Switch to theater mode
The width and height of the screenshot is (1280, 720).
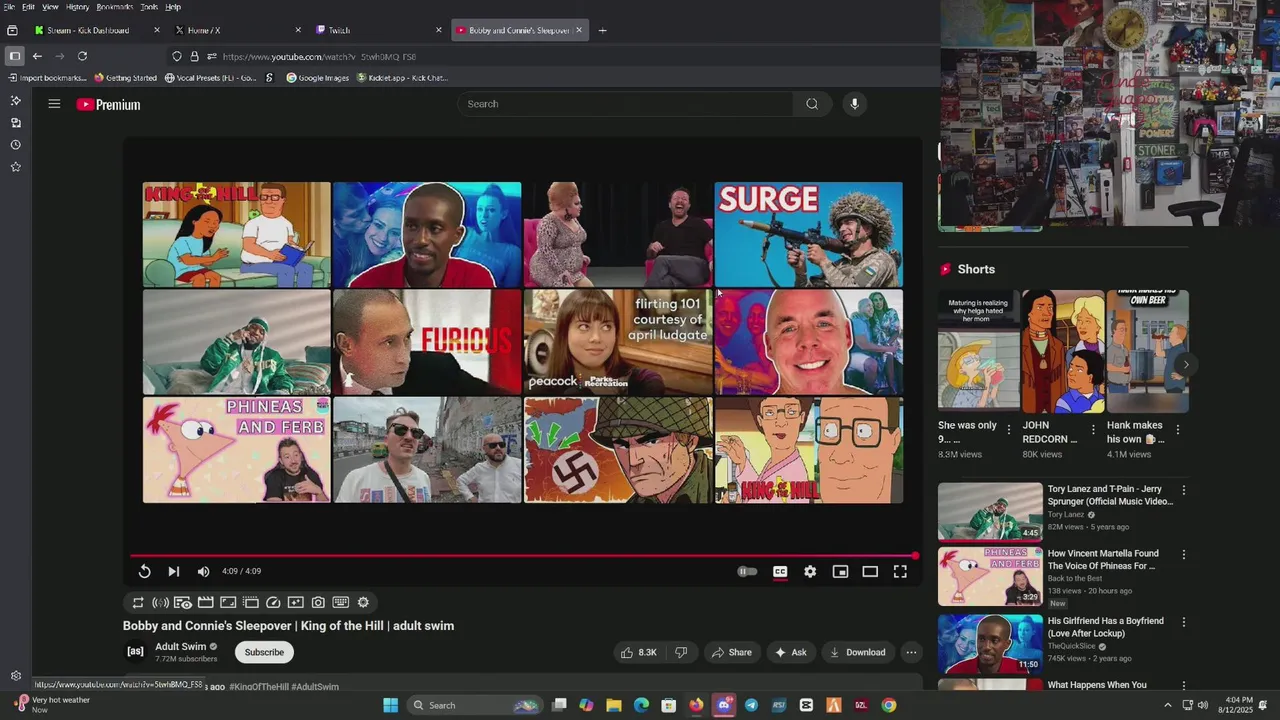click(870, 571)
